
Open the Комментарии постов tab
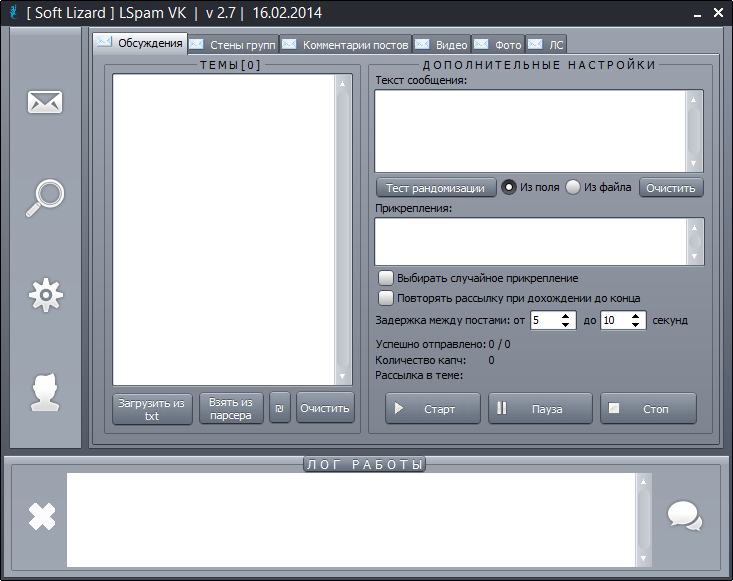point(346,45)
